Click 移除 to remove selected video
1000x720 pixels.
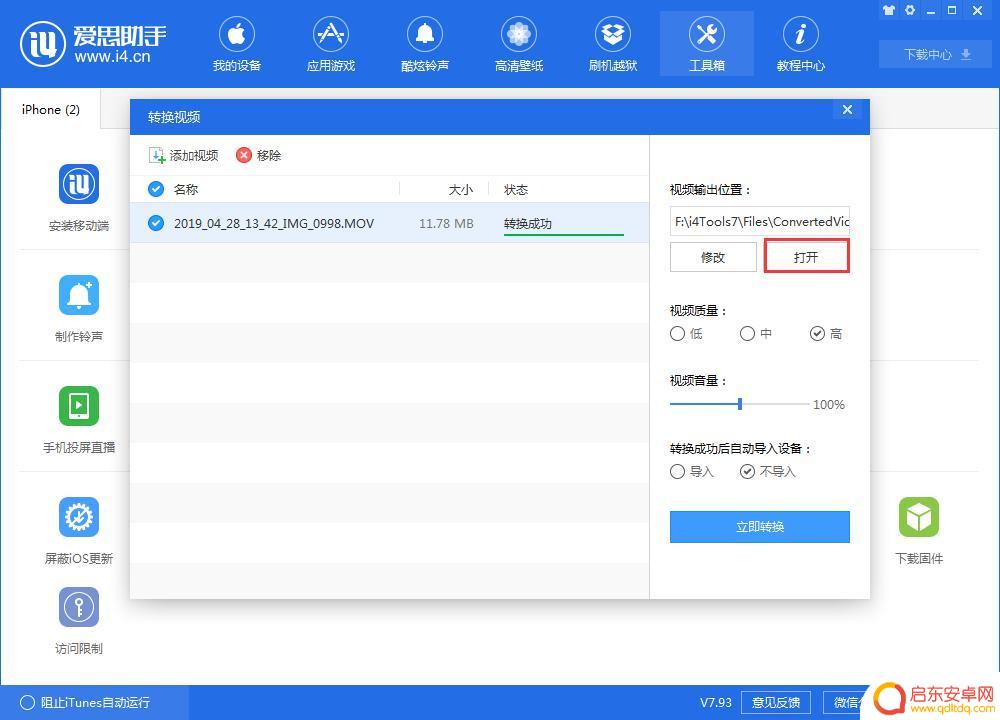259,156
